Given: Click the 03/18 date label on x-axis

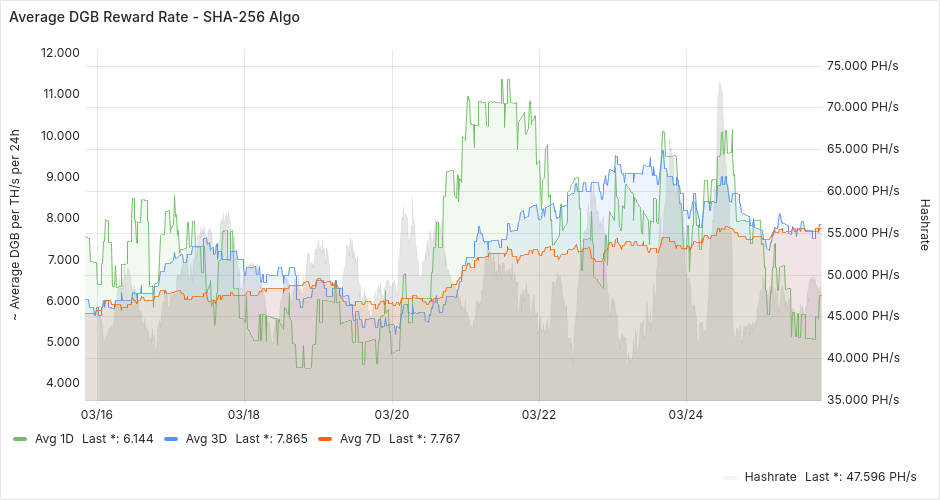Looking at the screenshot, I should pyautogui.click(x=244, y=414).
